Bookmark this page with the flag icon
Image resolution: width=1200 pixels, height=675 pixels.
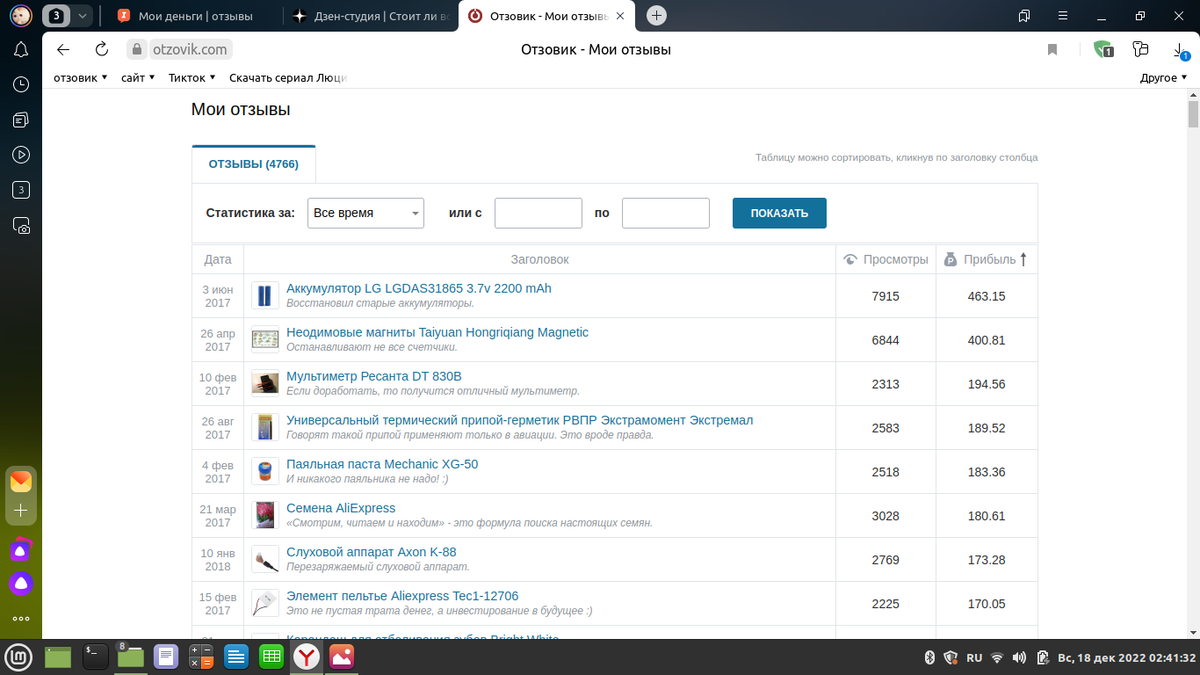1052,50
